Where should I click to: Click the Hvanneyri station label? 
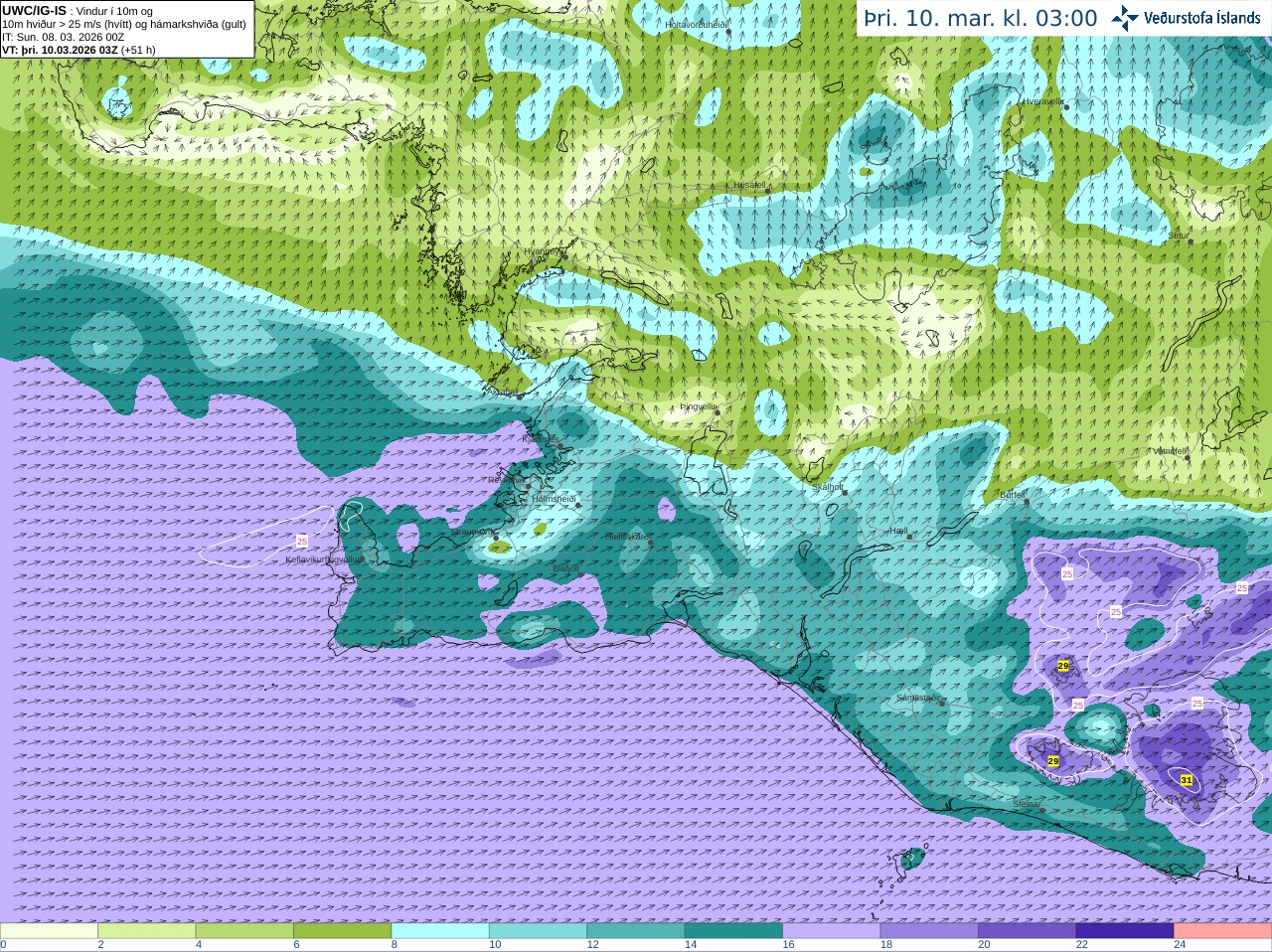[543, 251]
